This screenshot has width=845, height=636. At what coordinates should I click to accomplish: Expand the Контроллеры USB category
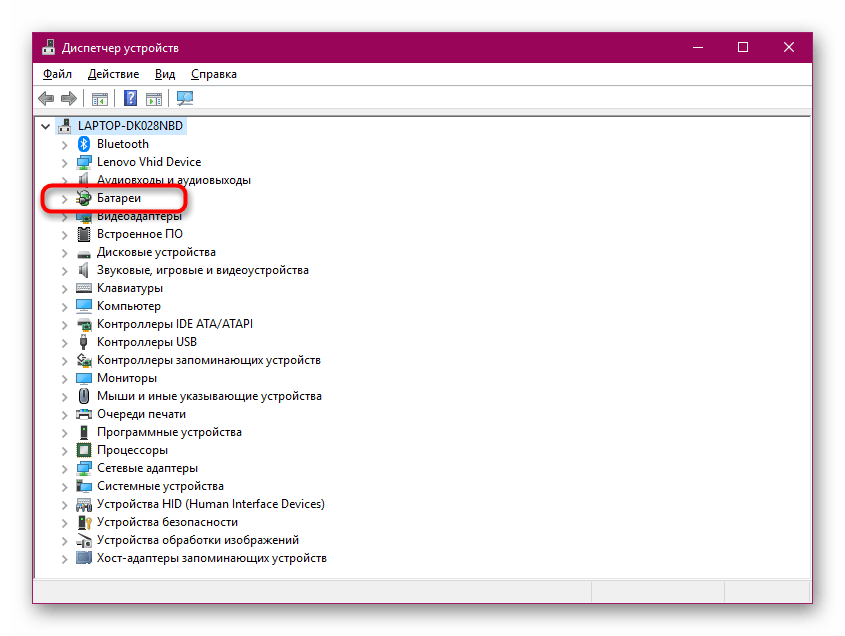tap(65, 342)
